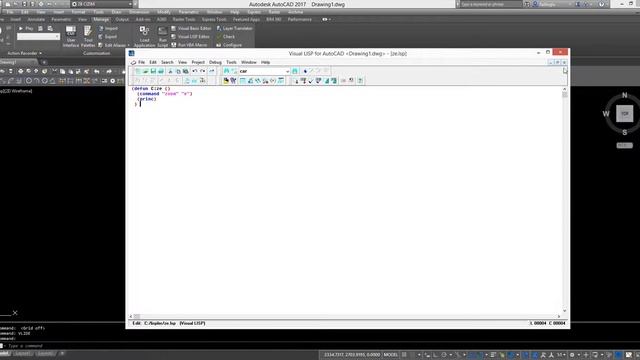Click Activate AutoCAD icon in Visual LISP
The width and height of the screenshot is (640, 360).
pos(226,81)
